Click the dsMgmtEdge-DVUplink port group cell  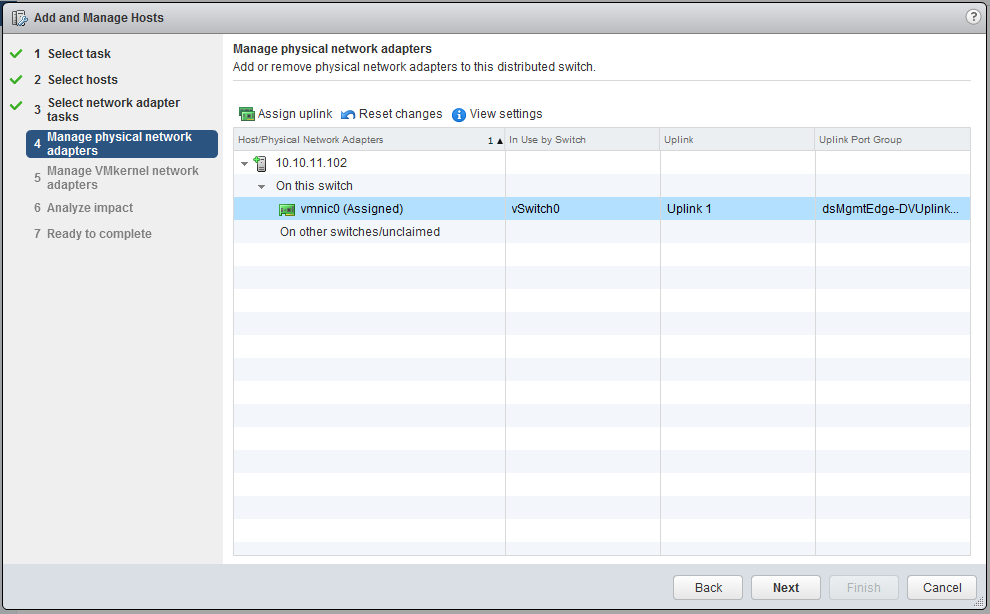pos(890,209)
